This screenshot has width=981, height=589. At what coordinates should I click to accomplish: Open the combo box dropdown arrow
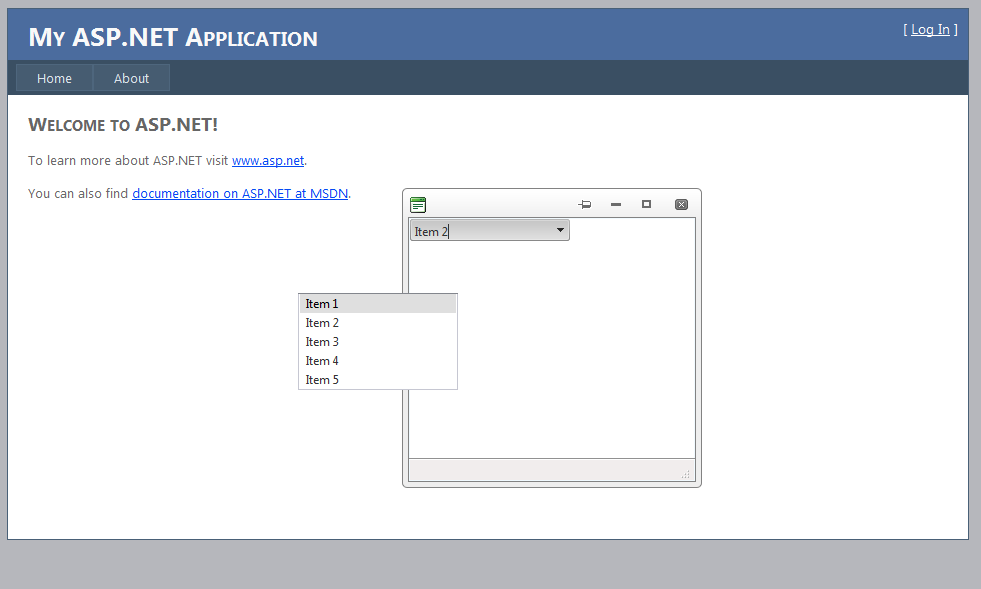coord(560,230)
